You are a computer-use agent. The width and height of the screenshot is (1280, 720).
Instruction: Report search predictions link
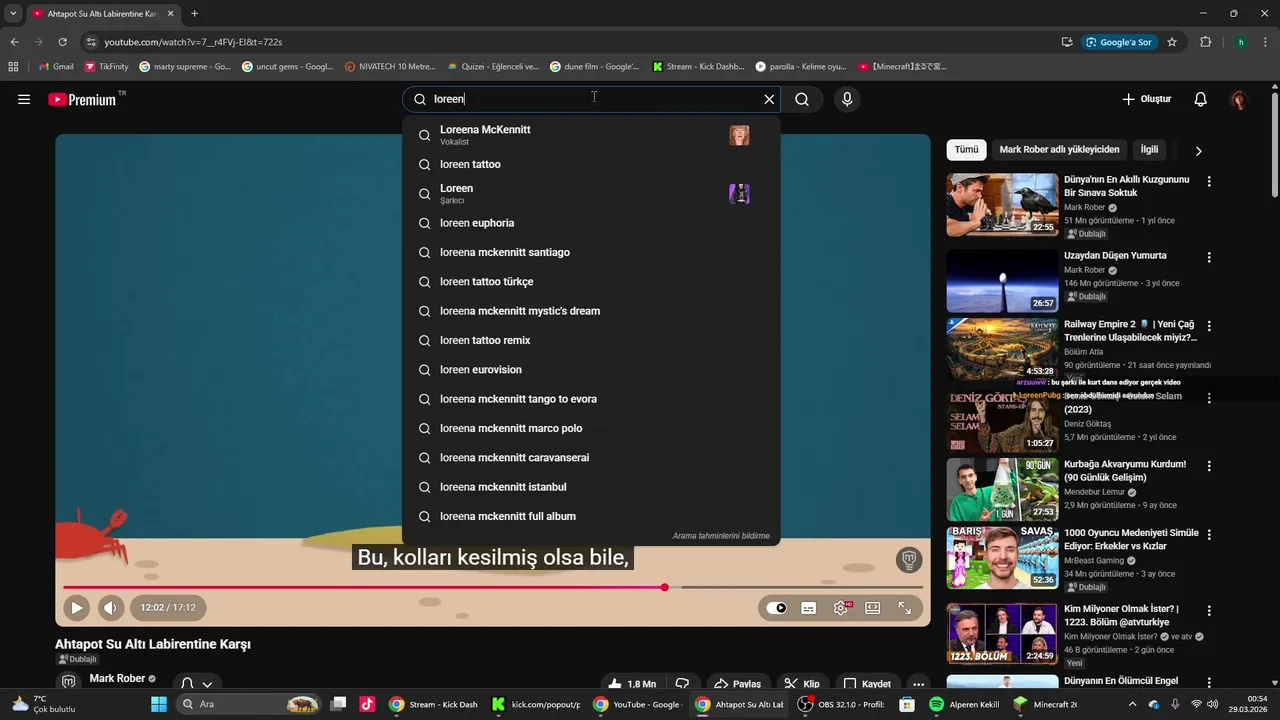click(x=721, y=536)
